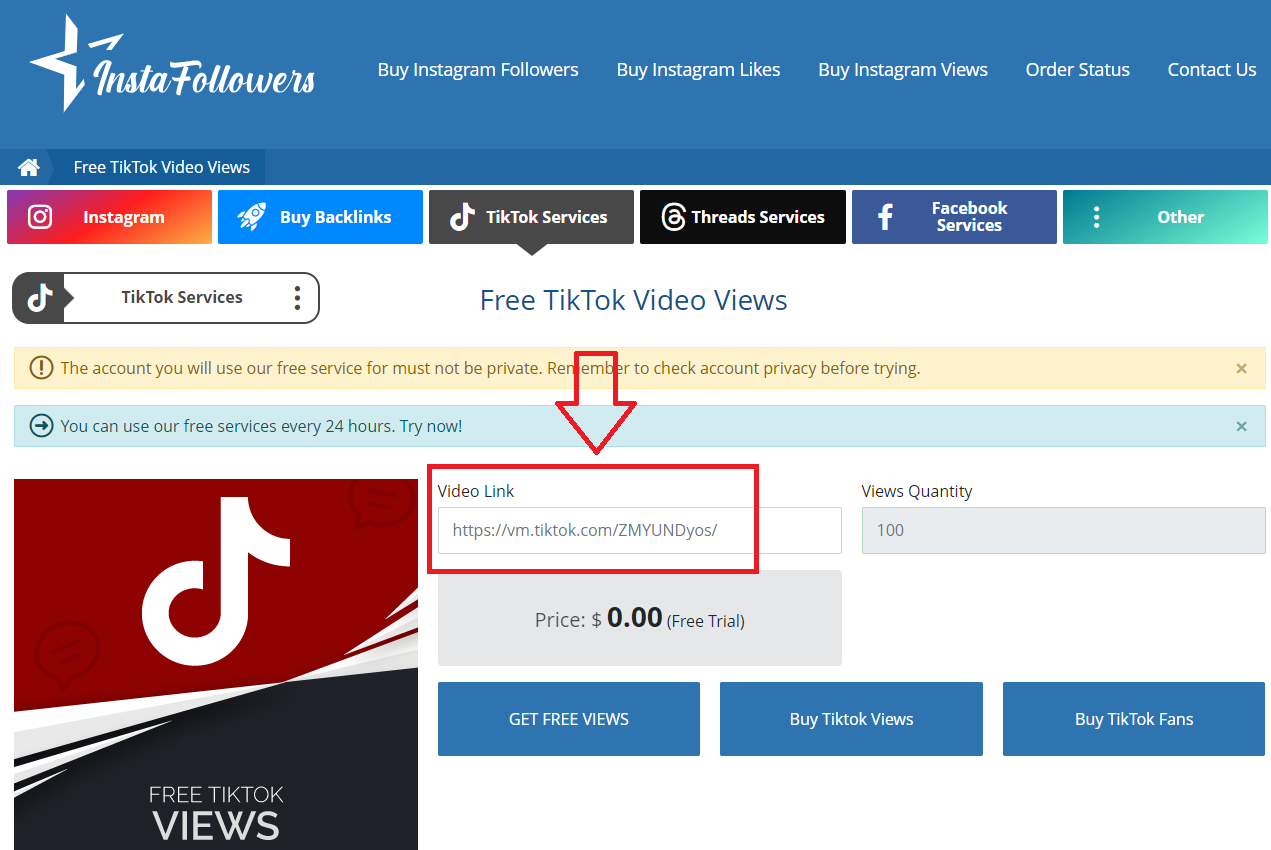
Task: Open Buy Instagram Likes menu item
Action: [698, 70]
